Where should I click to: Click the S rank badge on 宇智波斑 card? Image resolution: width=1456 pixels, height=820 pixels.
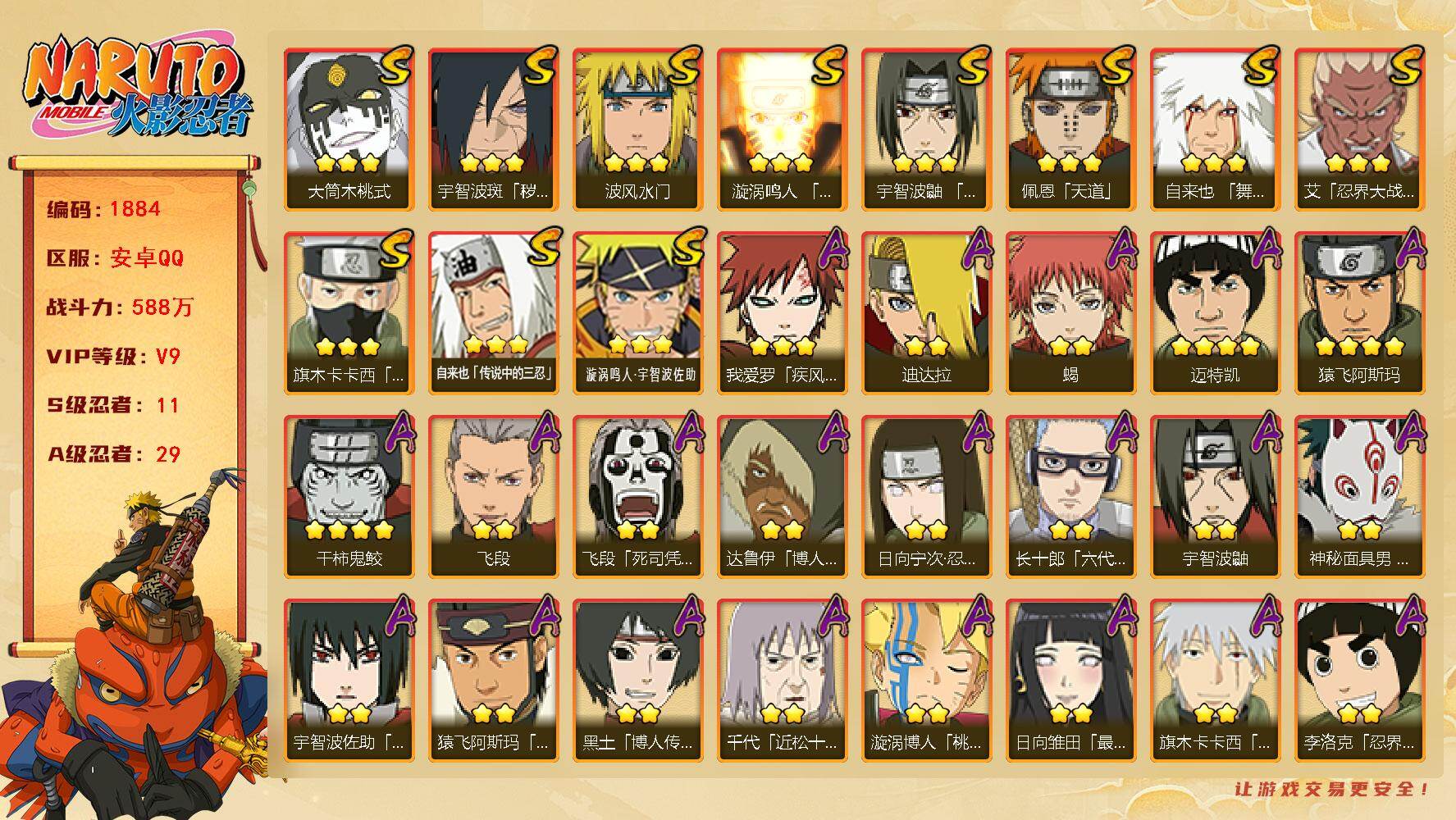coord(541,66)
